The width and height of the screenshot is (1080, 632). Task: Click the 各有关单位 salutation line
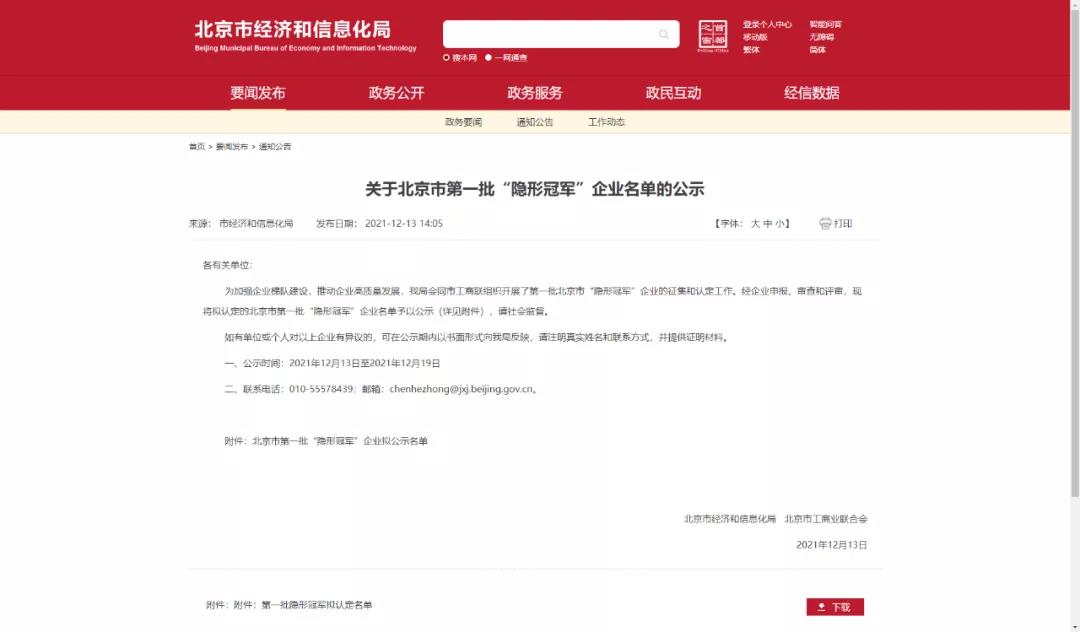click(227, 265)
